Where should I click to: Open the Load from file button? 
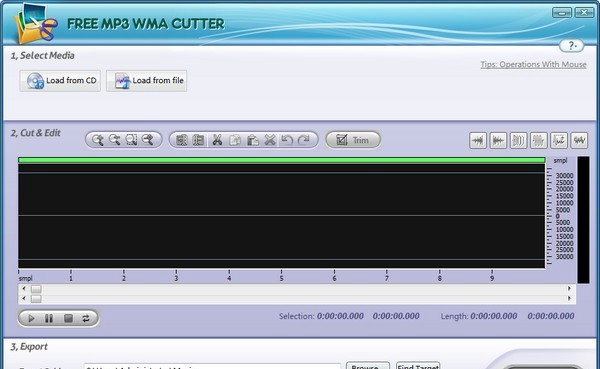[x=147, y=81]
